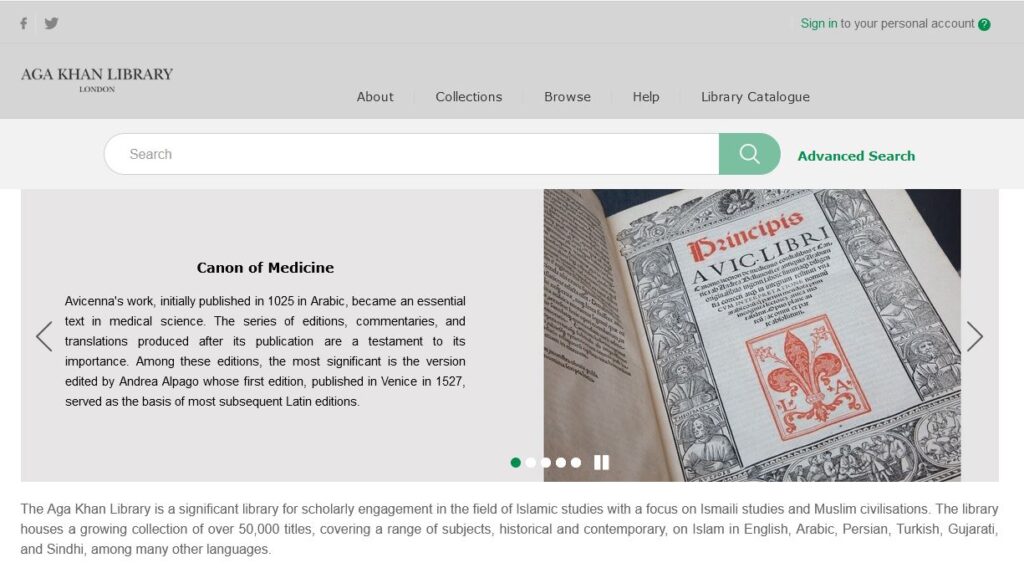1024x568 pixels.
Task: Click the Canon of Medicine slide heading
Action: pos(265,268)
